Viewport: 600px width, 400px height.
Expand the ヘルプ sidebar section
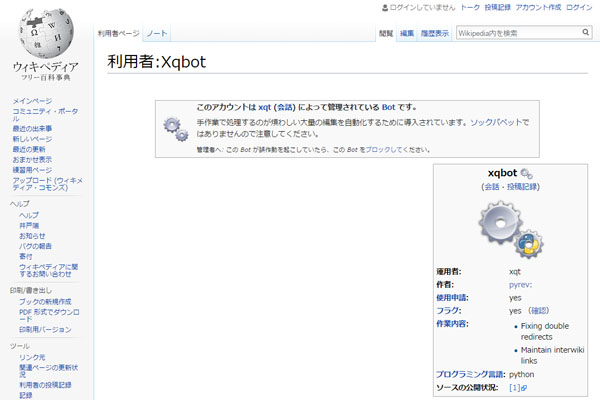(20, 203)
